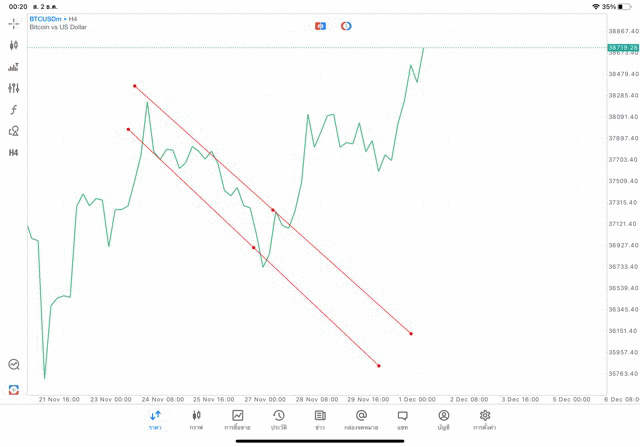Screen dimensions: 640x447
Task: Switch to the ราคา (Quotes) tab
Action: 155,419
